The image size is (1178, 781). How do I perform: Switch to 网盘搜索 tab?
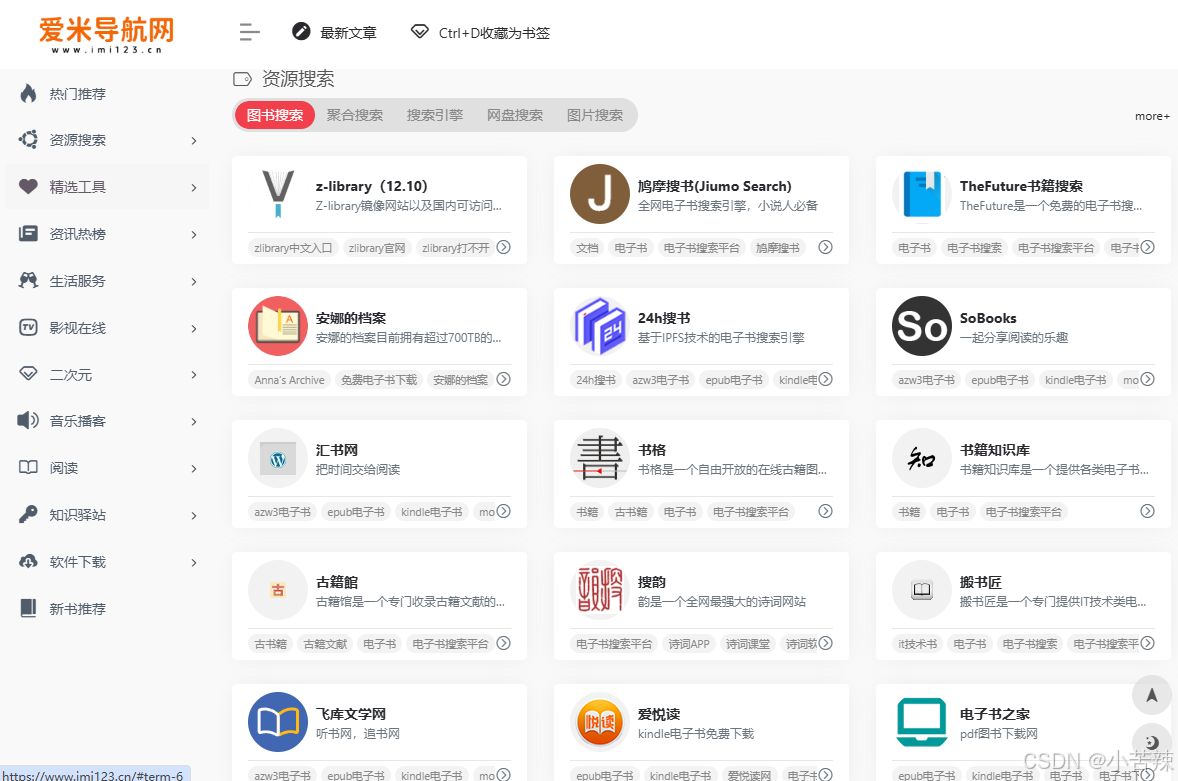click(515, 115)
